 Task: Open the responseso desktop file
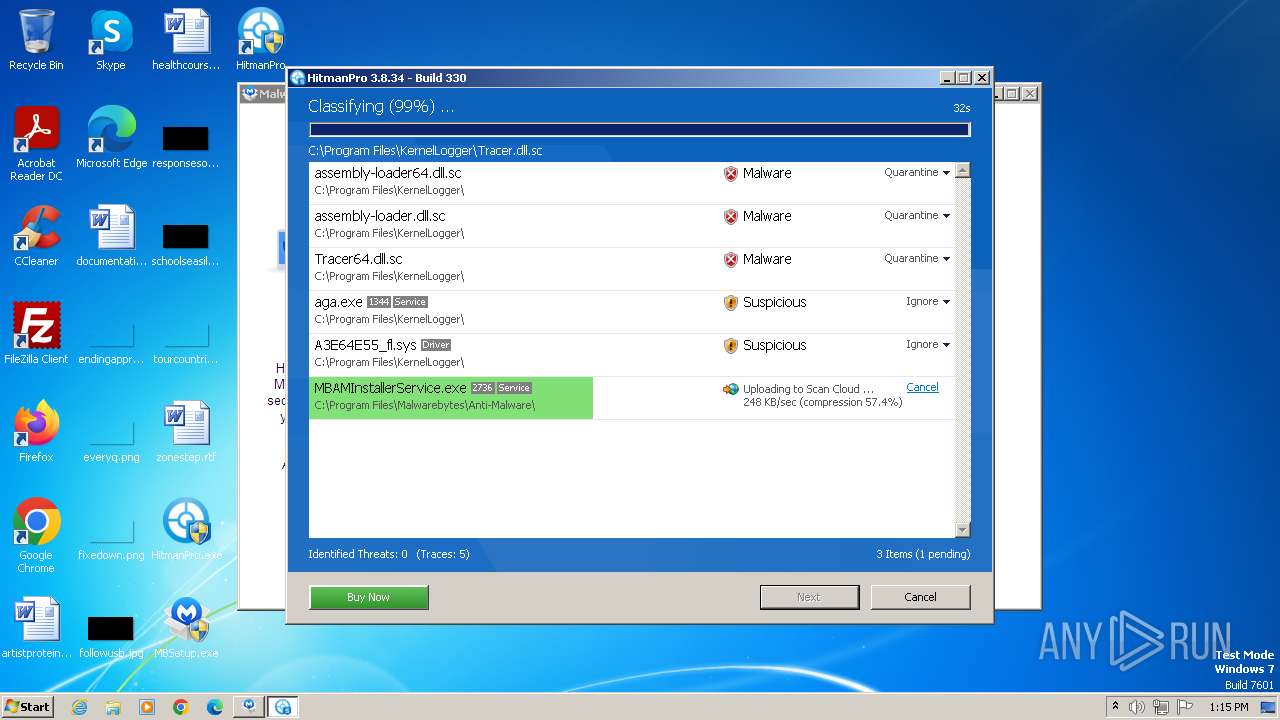pyautogui.click(x=186, y=144)
